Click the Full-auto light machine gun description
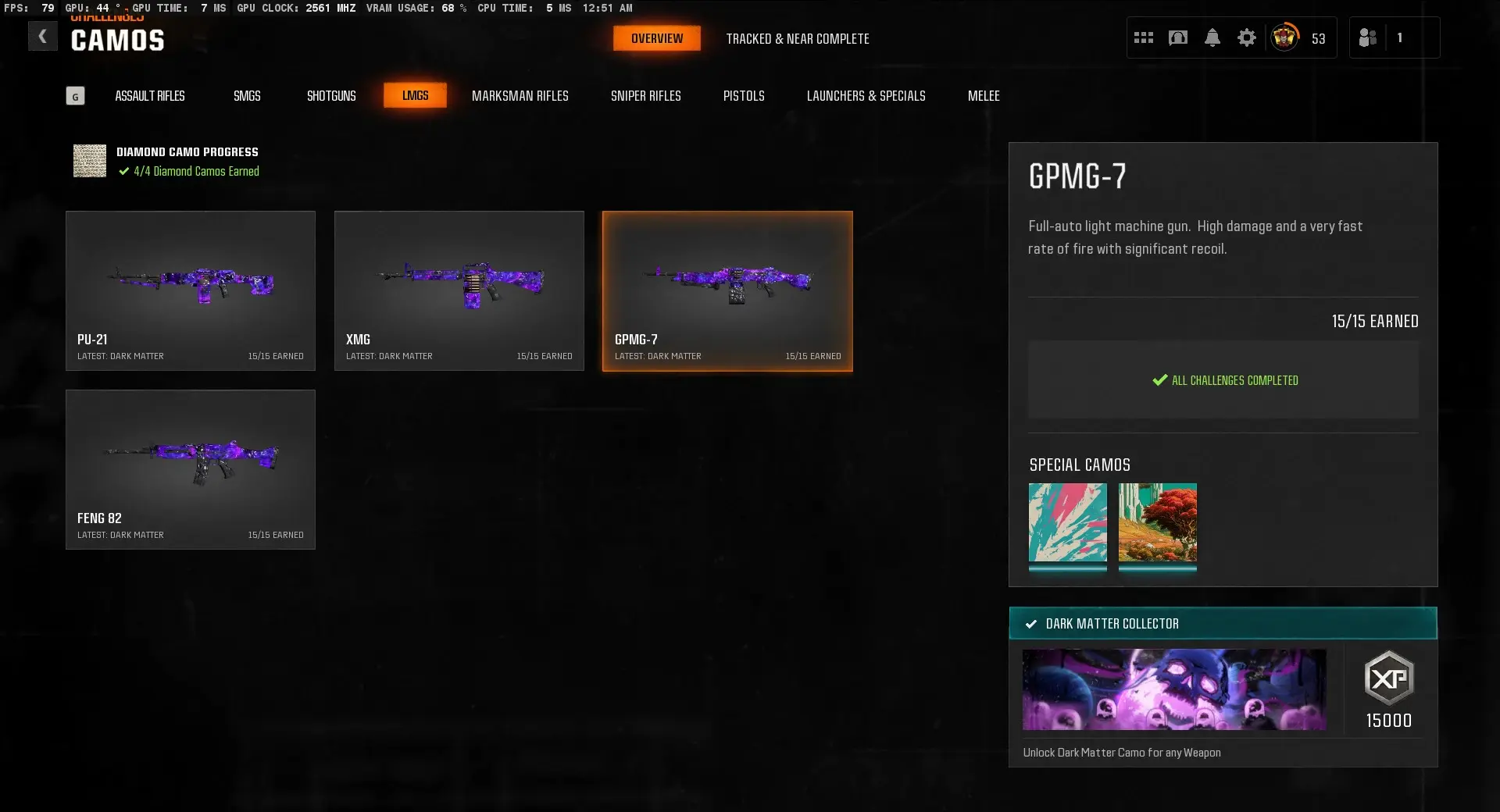This screenshot has height=812, width=1500. coord(1195,237)
